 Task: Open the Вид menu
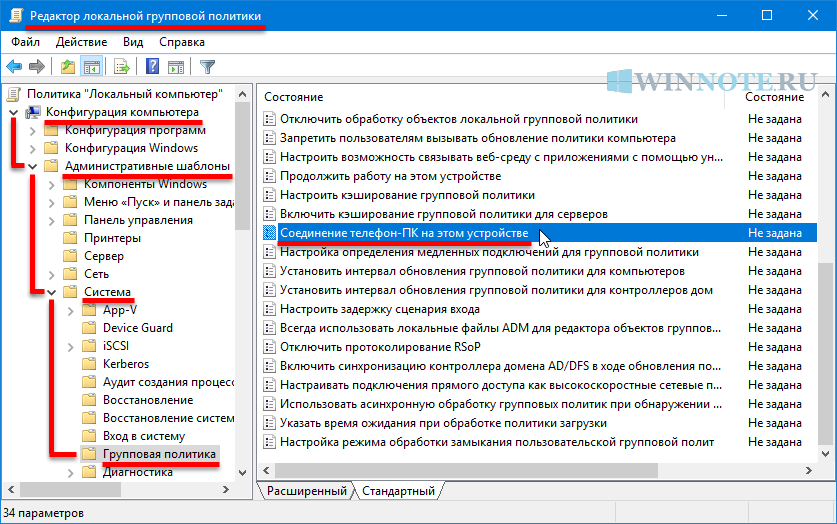(x=133, y=42)
